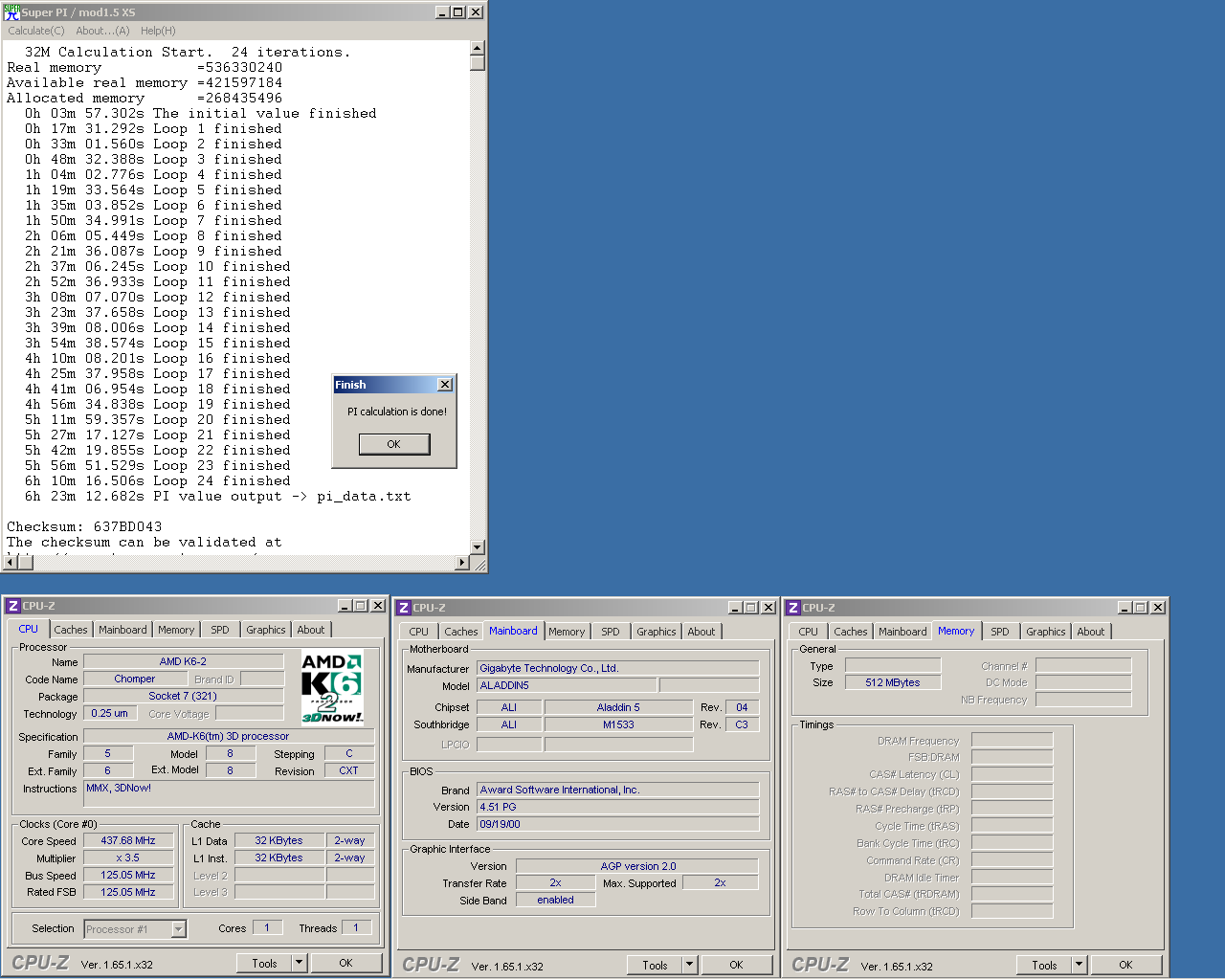
Task: Switch to About tab in left CPU-Z window
Action: coord(311,630)
